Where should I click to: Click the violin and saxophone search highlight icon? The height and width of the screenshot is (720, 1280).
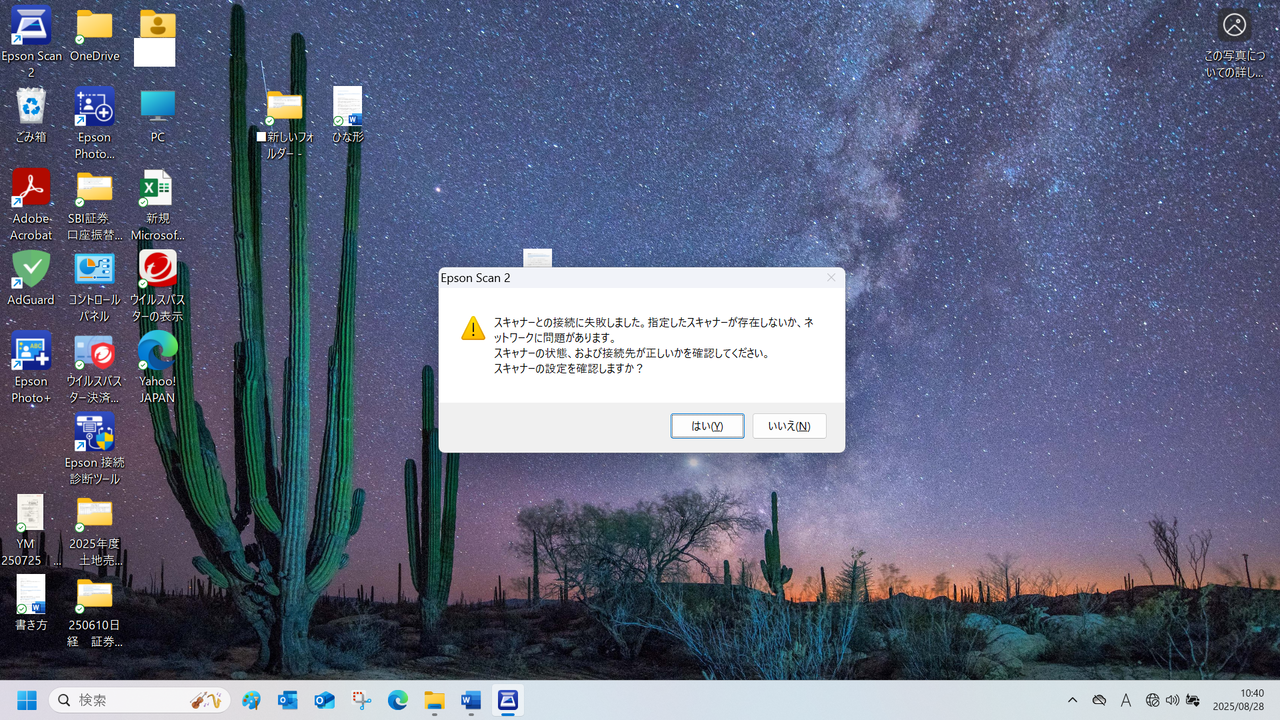point(207,700)
